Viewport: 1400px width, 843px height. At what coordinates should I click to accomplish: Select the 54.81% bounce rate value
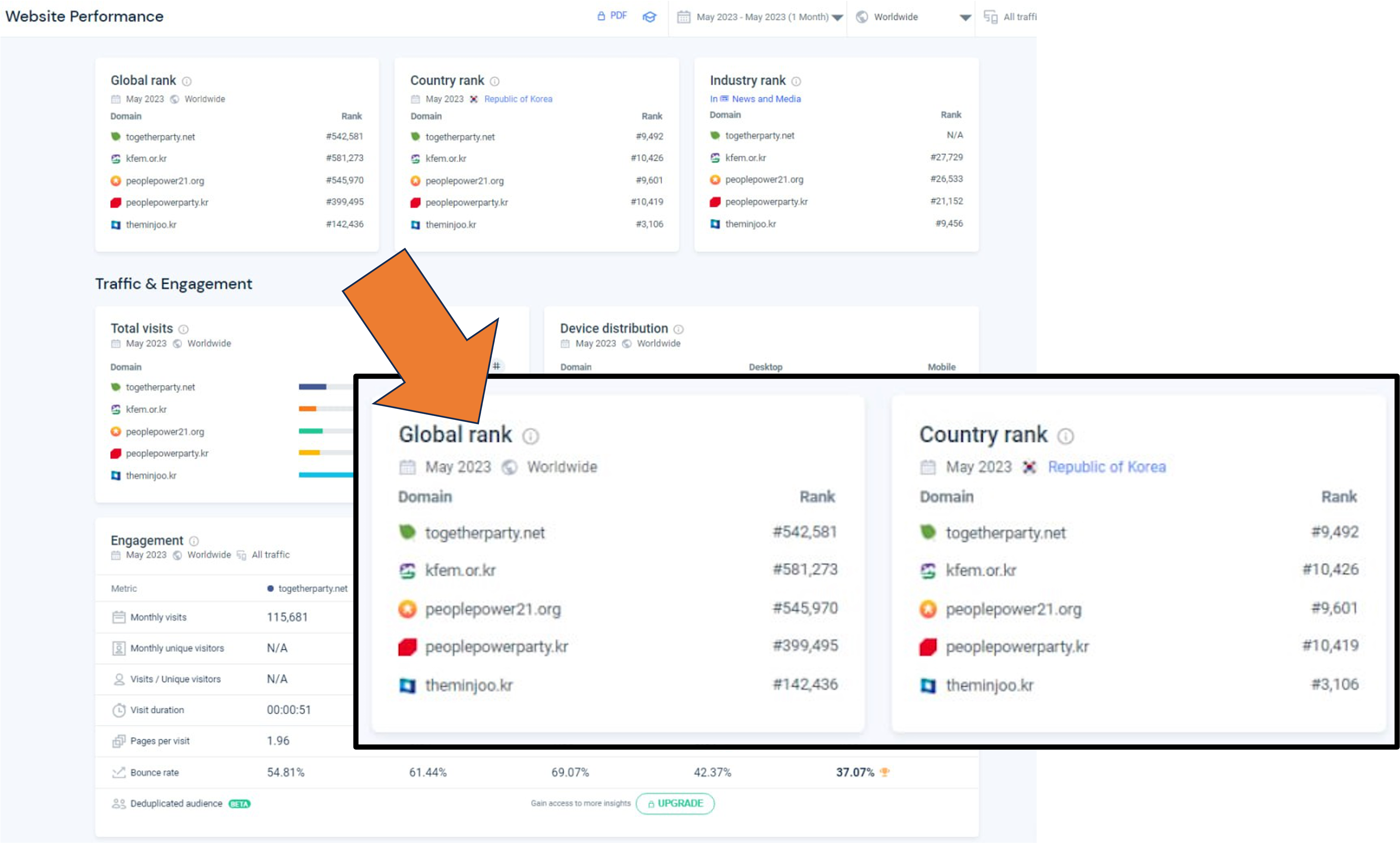(x=285, y=772)
